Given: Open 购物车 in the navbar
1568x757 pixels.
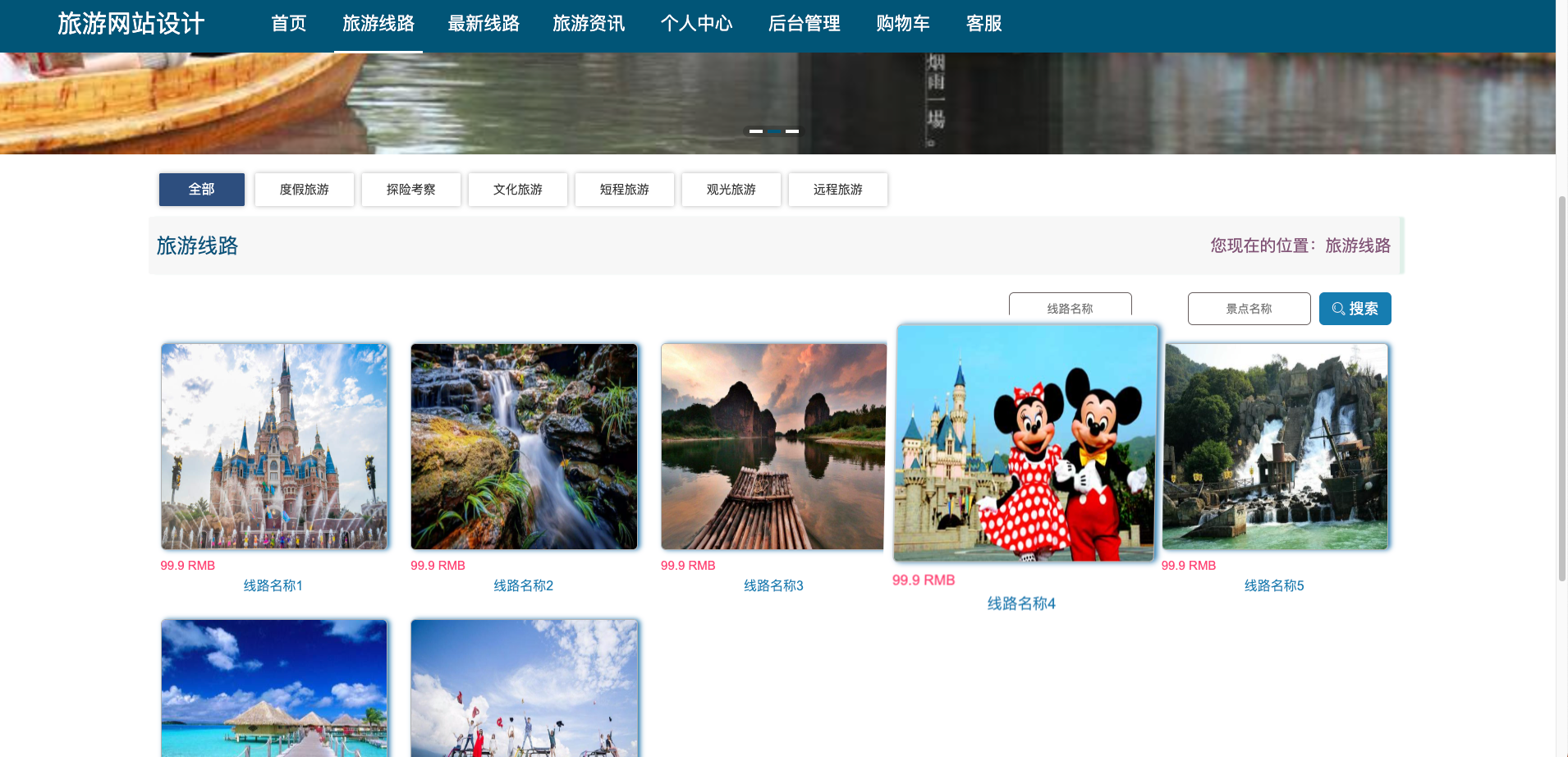Looking at the screenshot, I should [903, 24].
